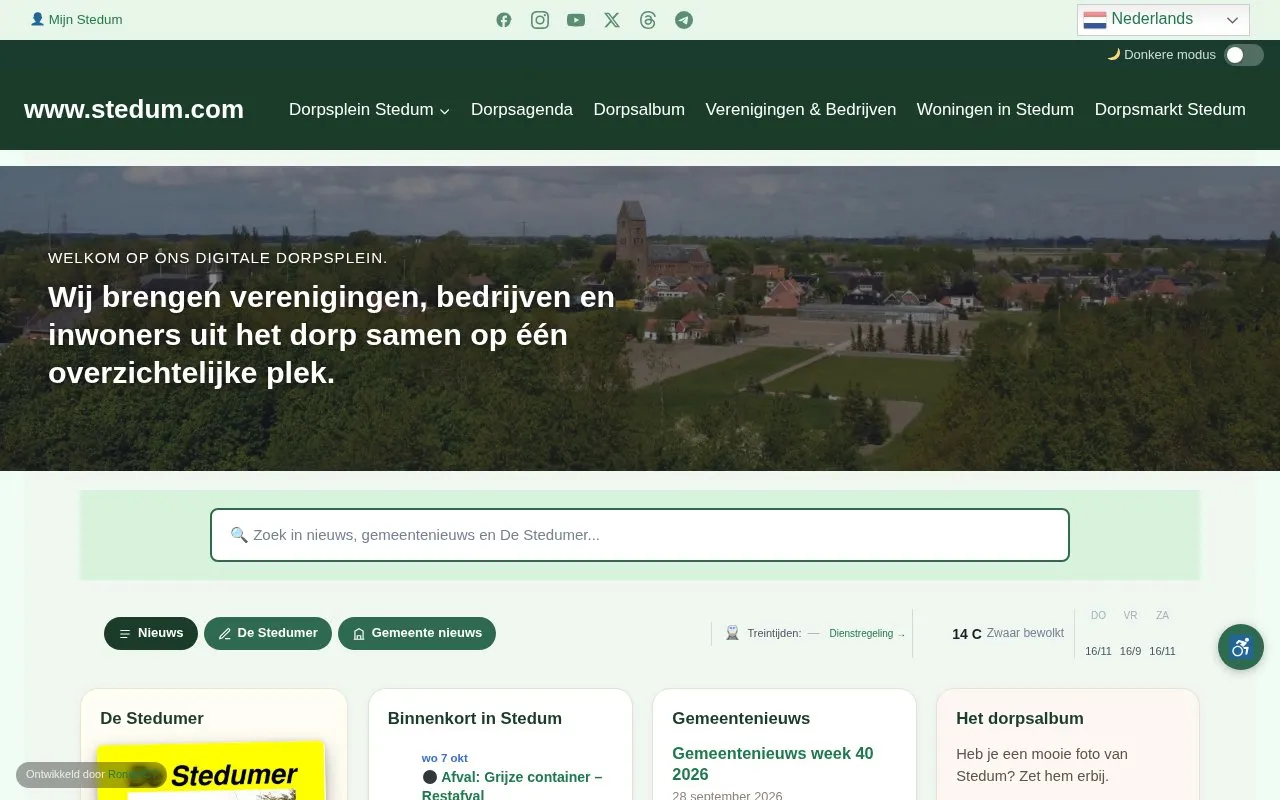Open the YouTube social icon

click(x=576, y=20)
